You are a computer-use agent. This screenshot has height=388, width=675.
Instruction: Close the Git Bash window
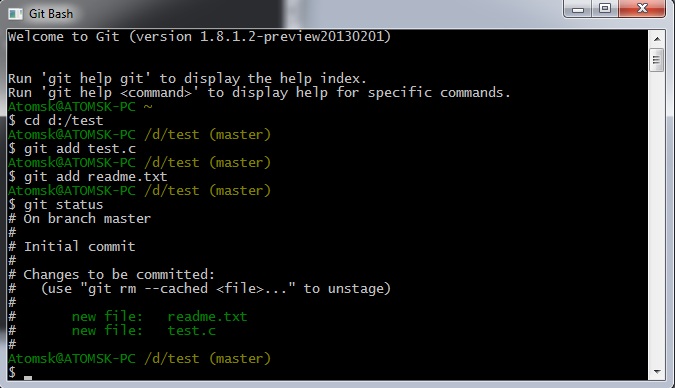[642, 9]
